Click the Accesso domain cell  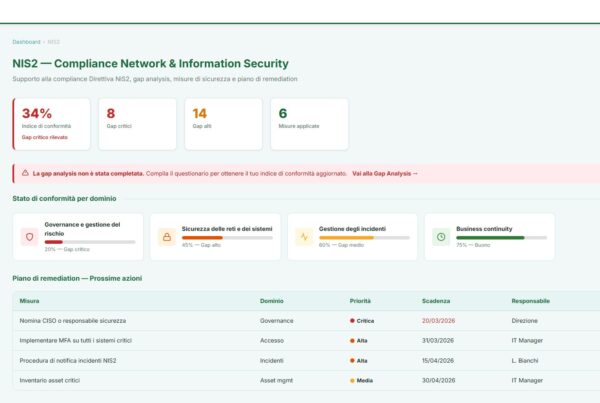[x=272, y=341]
